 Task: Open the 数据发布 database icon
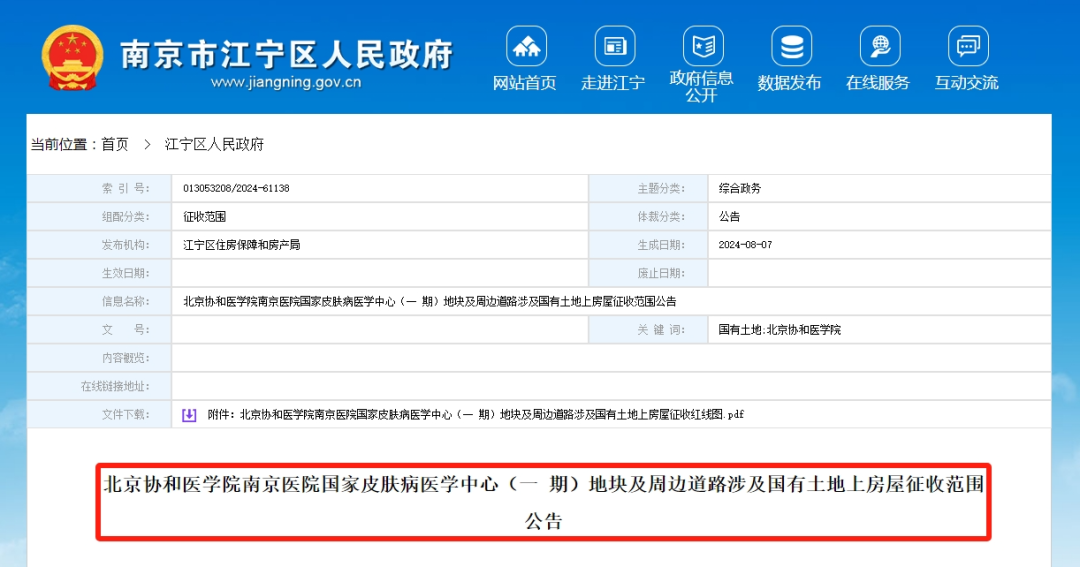791,46
